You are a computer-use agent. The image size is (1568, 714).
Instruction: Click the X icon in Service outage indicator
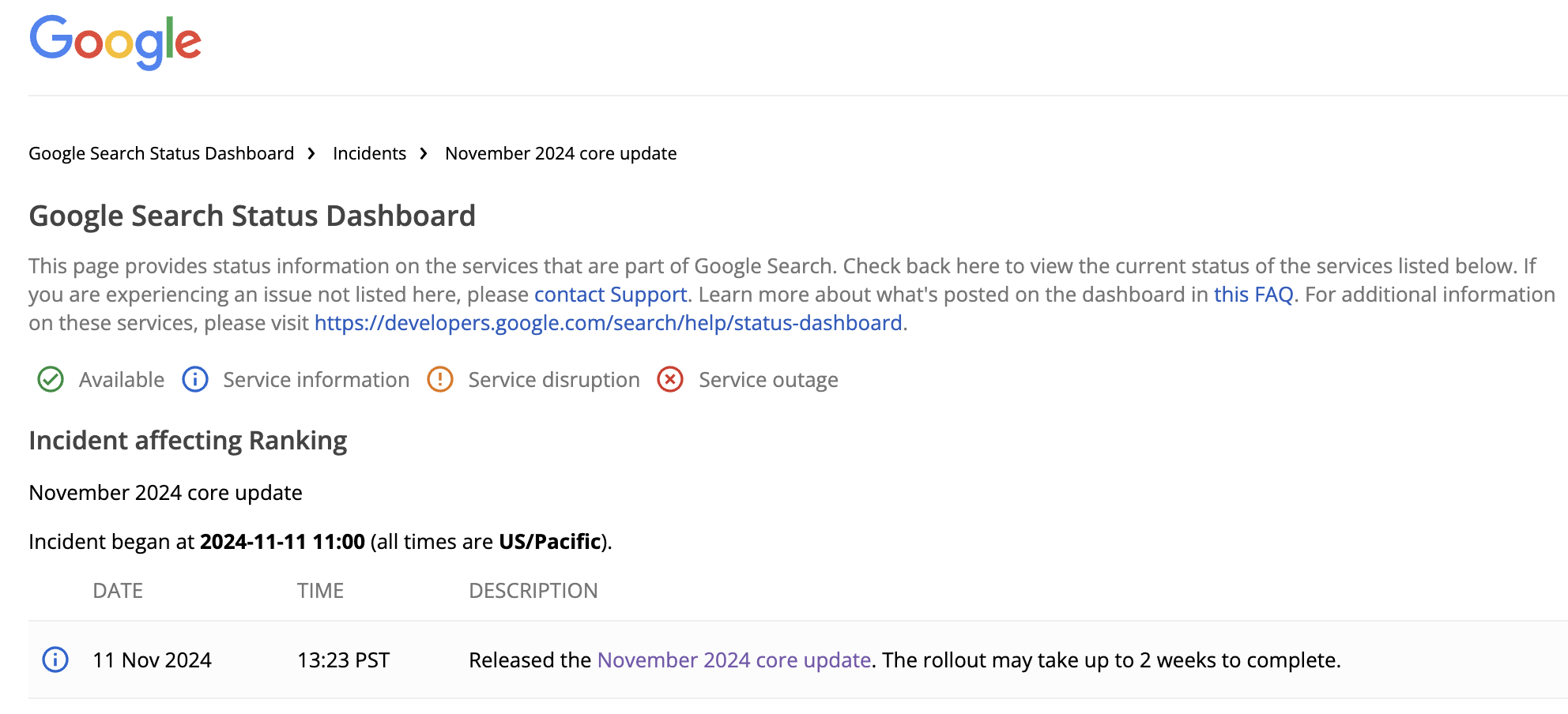[x=670, y=380]
